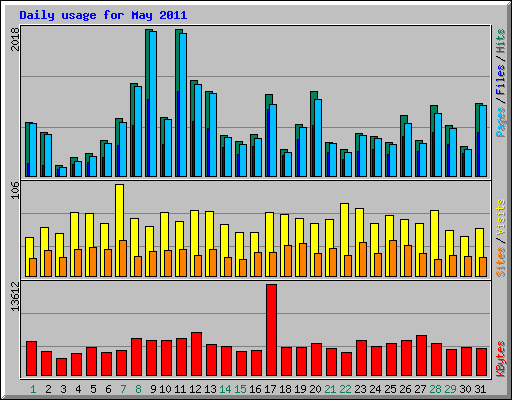Select the yellow visits bar for day 28
This screenshot has width=512, height=400.
point(435,235)
